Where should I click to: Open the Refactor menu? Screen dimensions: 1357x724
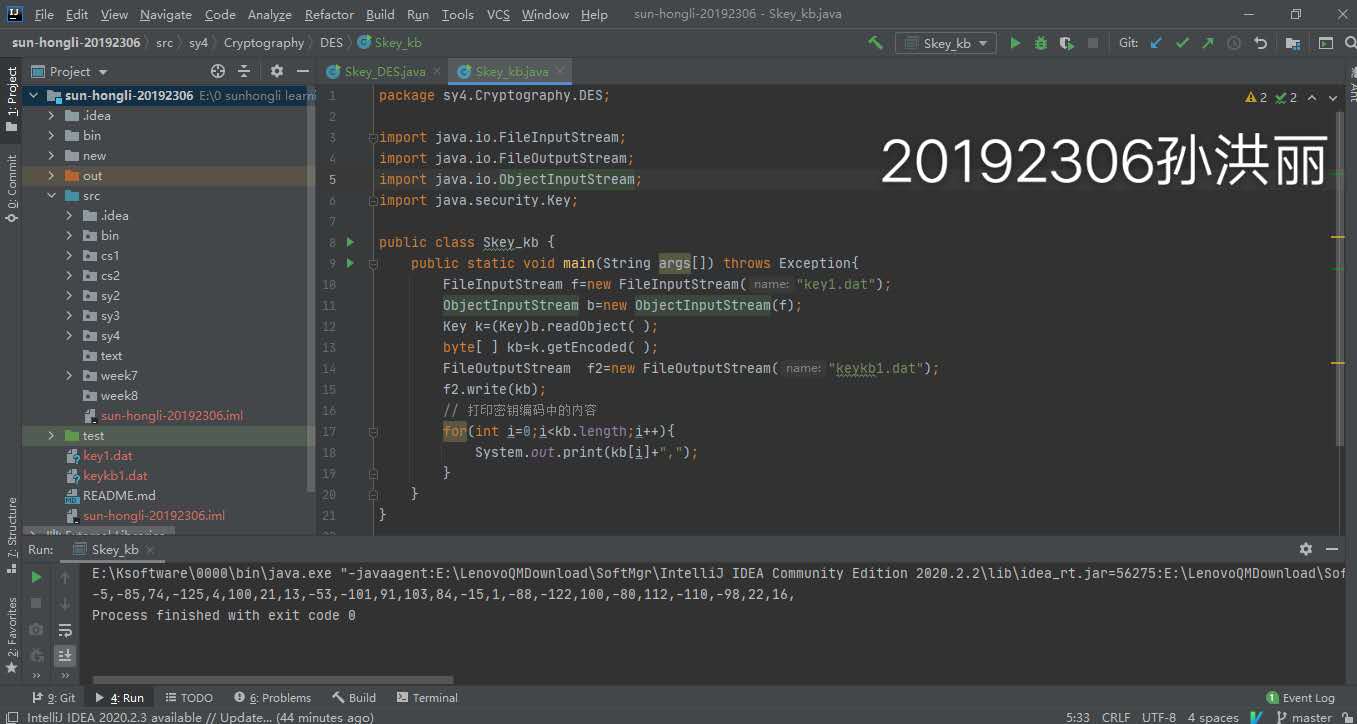click(x=329, y=14)
